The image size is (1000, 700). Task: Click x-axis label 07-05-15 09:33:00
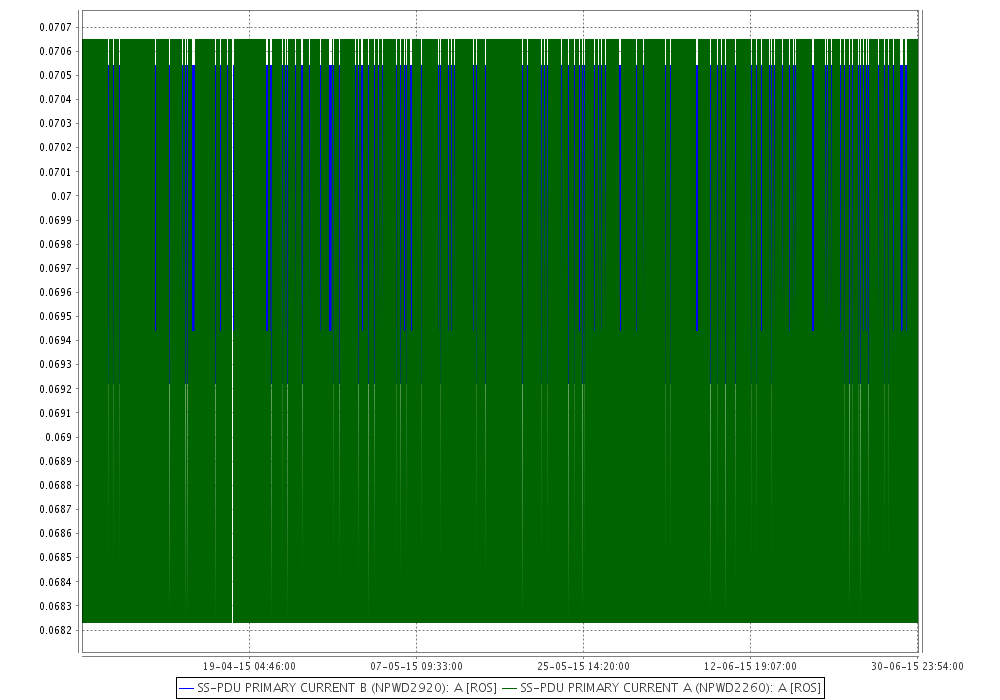(416, 666)
